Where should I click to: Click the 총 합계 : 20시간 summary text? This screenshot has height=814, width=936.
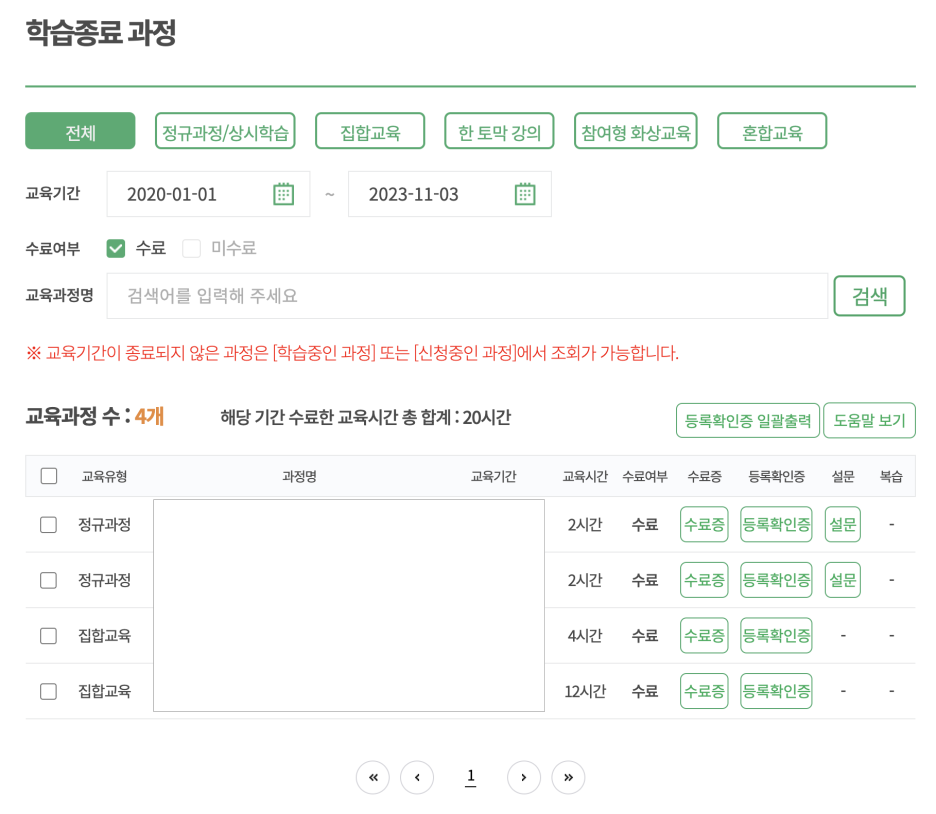tap(456, 417)
